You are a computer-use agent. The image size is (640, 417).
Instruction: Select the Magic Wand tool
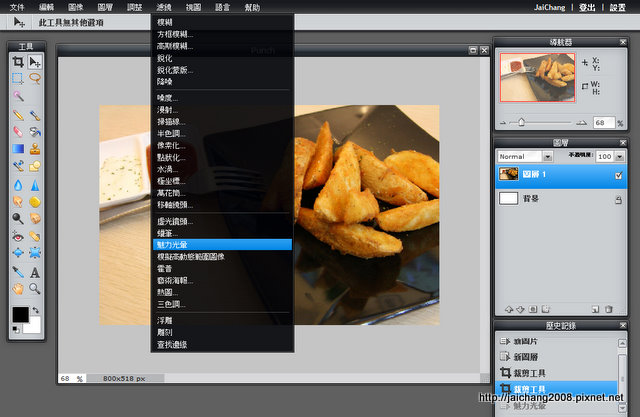click(x=18, y=96)
